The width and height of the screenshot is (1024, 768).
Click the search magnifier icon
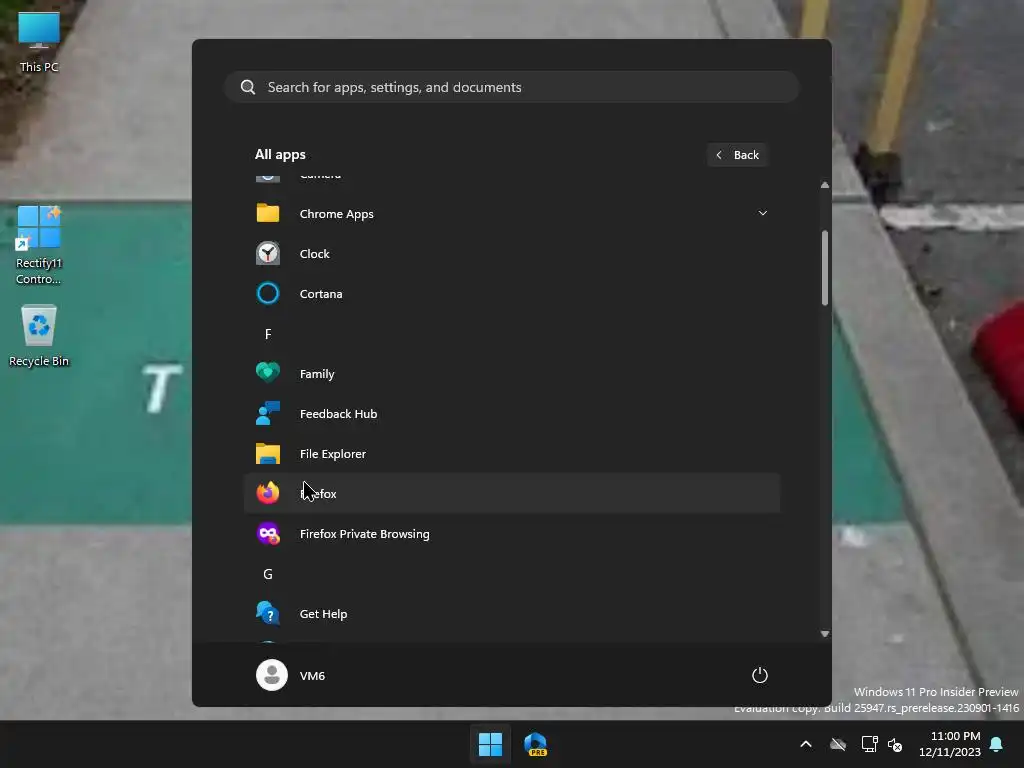tap(248, 87)
